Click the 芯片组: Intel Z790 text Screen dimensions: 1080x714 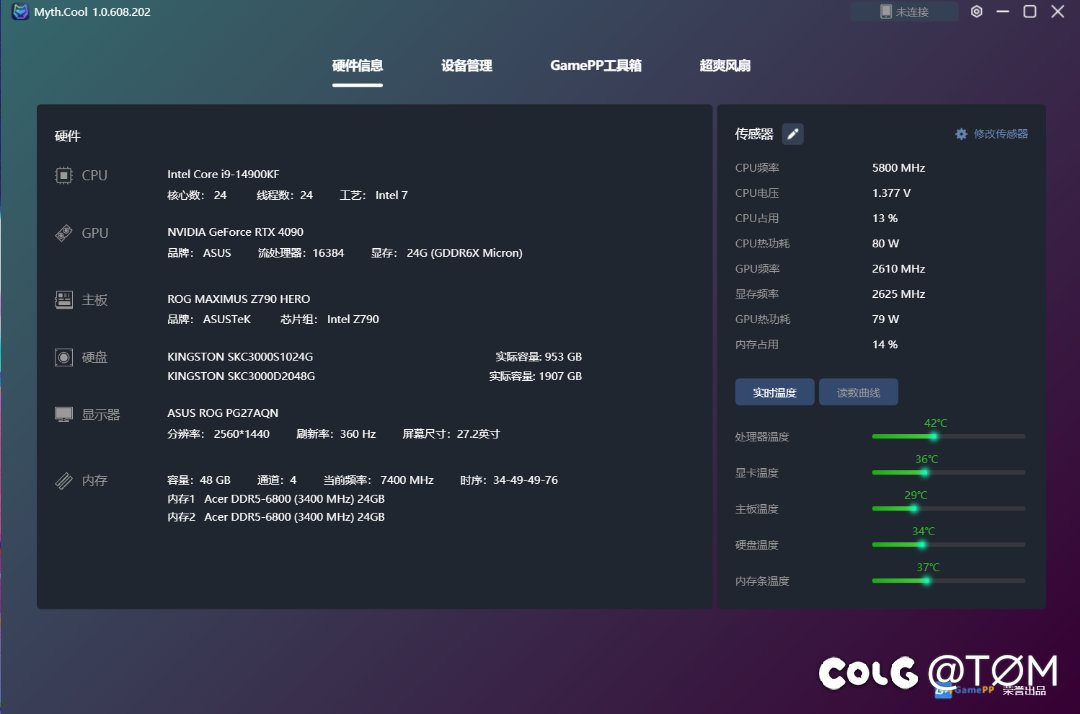pos(330,319)
